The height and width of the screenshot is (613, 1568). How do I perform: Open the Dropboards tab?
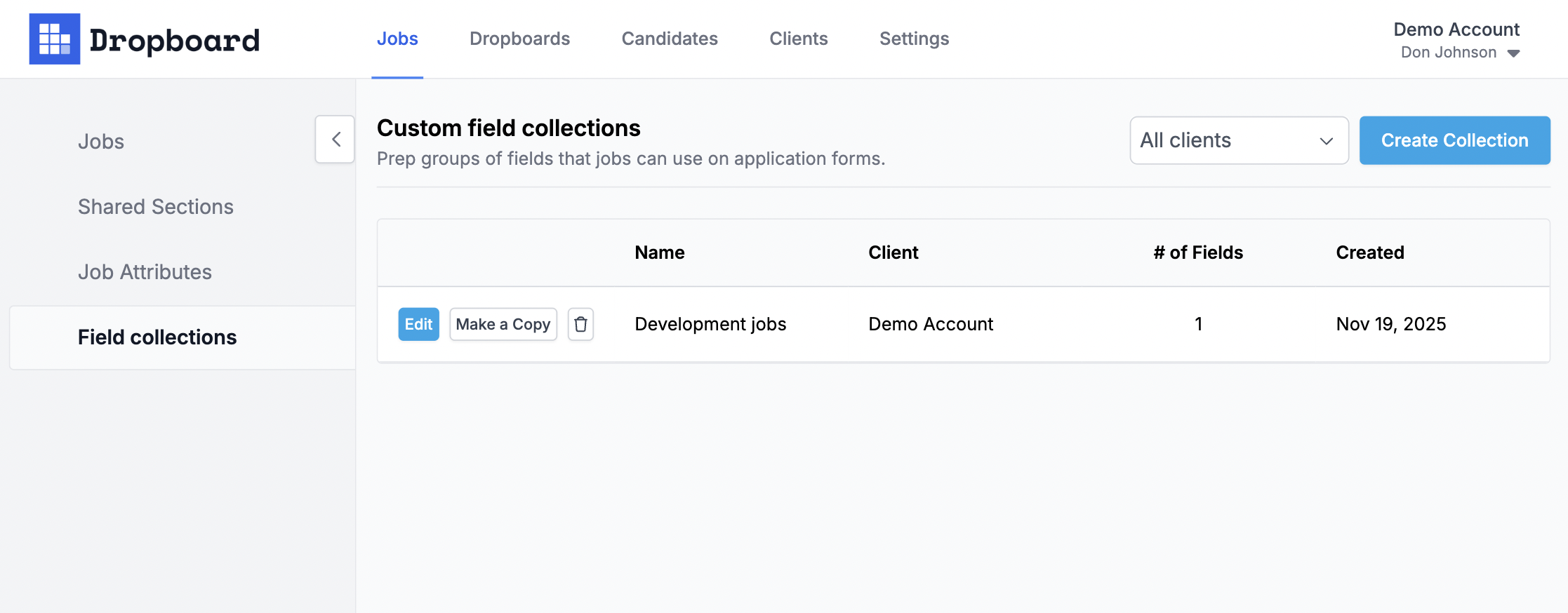click(x=519, y=39)
